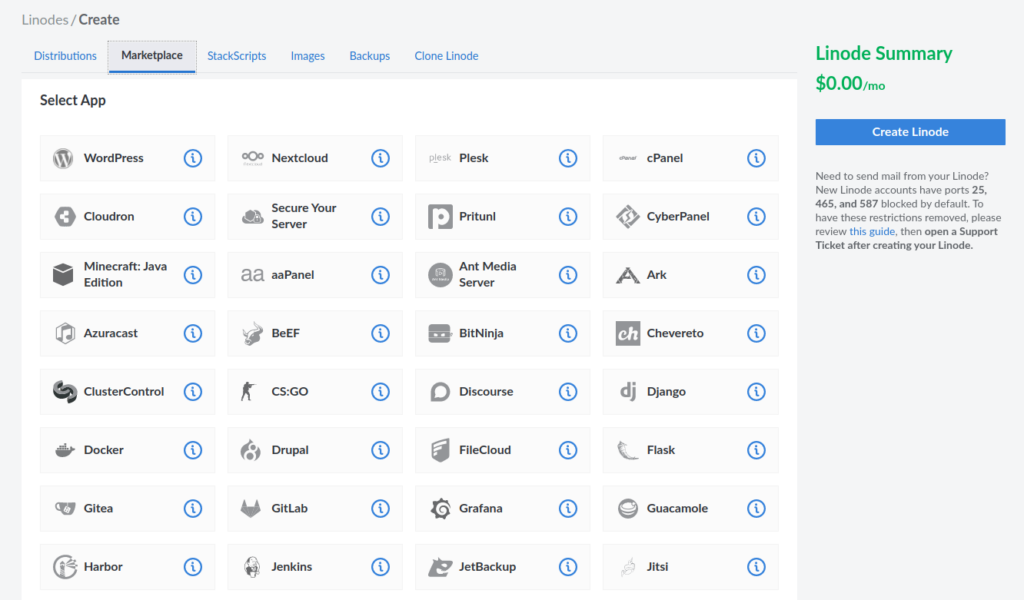Choose the cPanel app card
Viewport: 1024px width, 600px height.
click(x=690, y=158)
